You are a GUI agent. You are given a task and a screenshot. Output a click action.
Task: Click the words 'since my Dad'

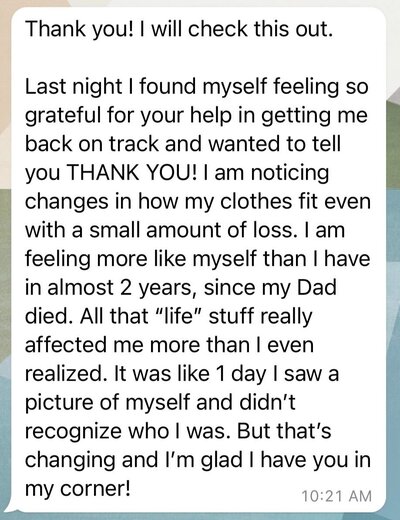[270, 288]
